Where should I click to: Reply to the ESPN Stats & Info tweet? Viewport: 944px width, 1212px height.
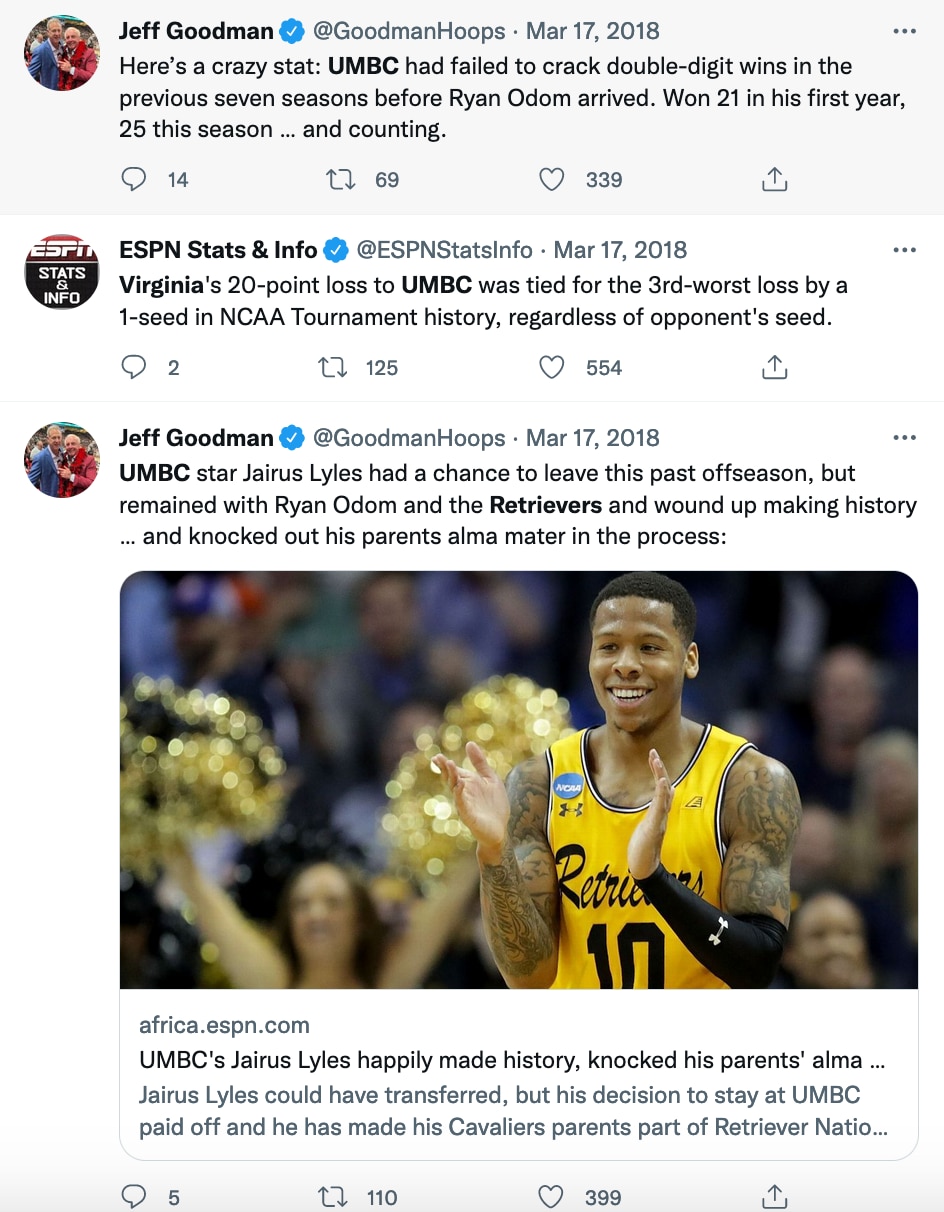coord(134,368)
